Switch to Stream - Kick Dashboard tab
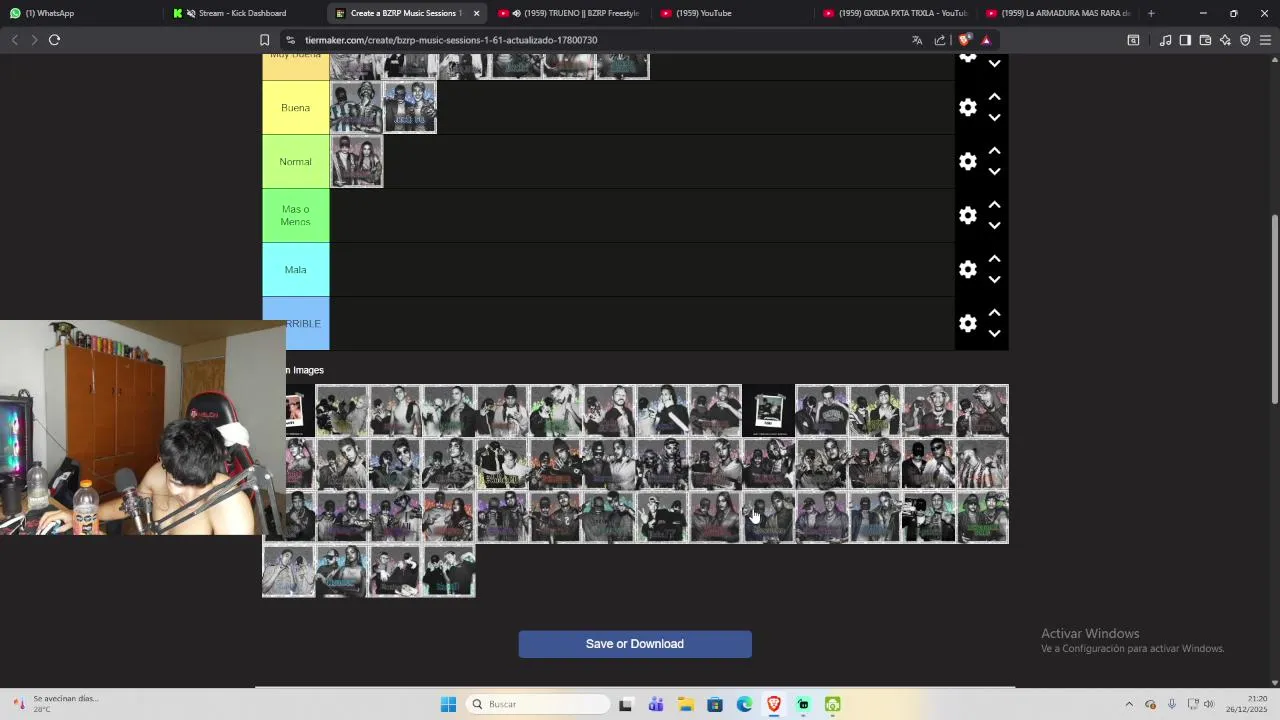 [242, 13]
